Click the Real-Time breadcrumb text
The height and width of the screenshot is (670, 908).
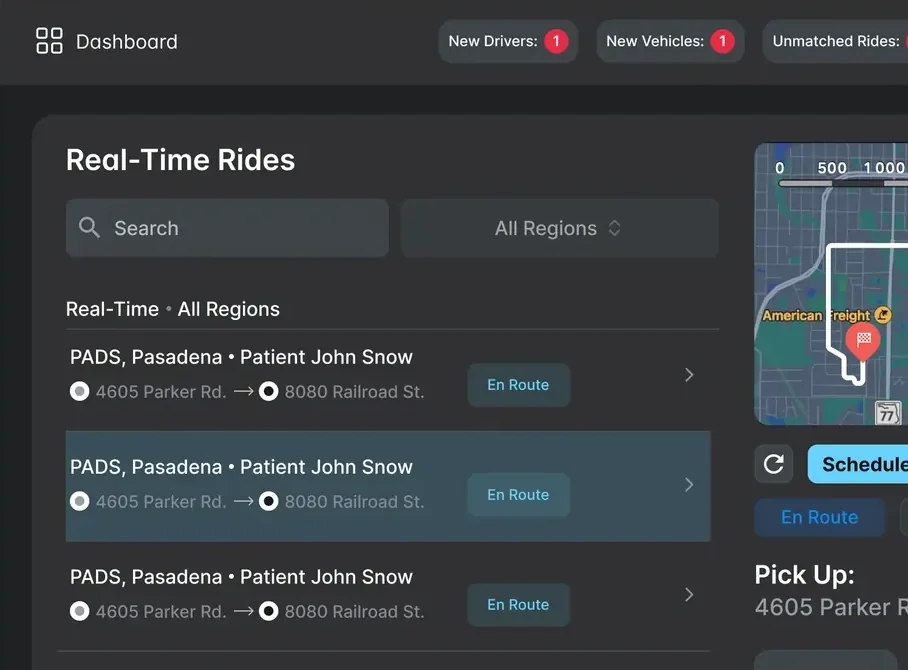point(112,309)
